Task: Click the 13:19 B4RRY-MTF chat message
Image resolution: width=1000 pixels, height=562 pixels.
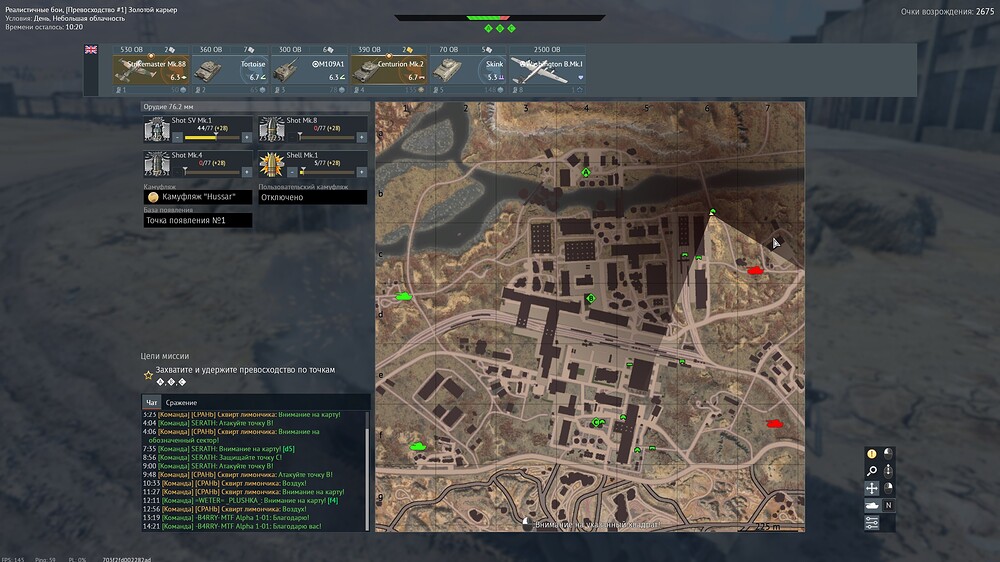Action: click(226, 517)
